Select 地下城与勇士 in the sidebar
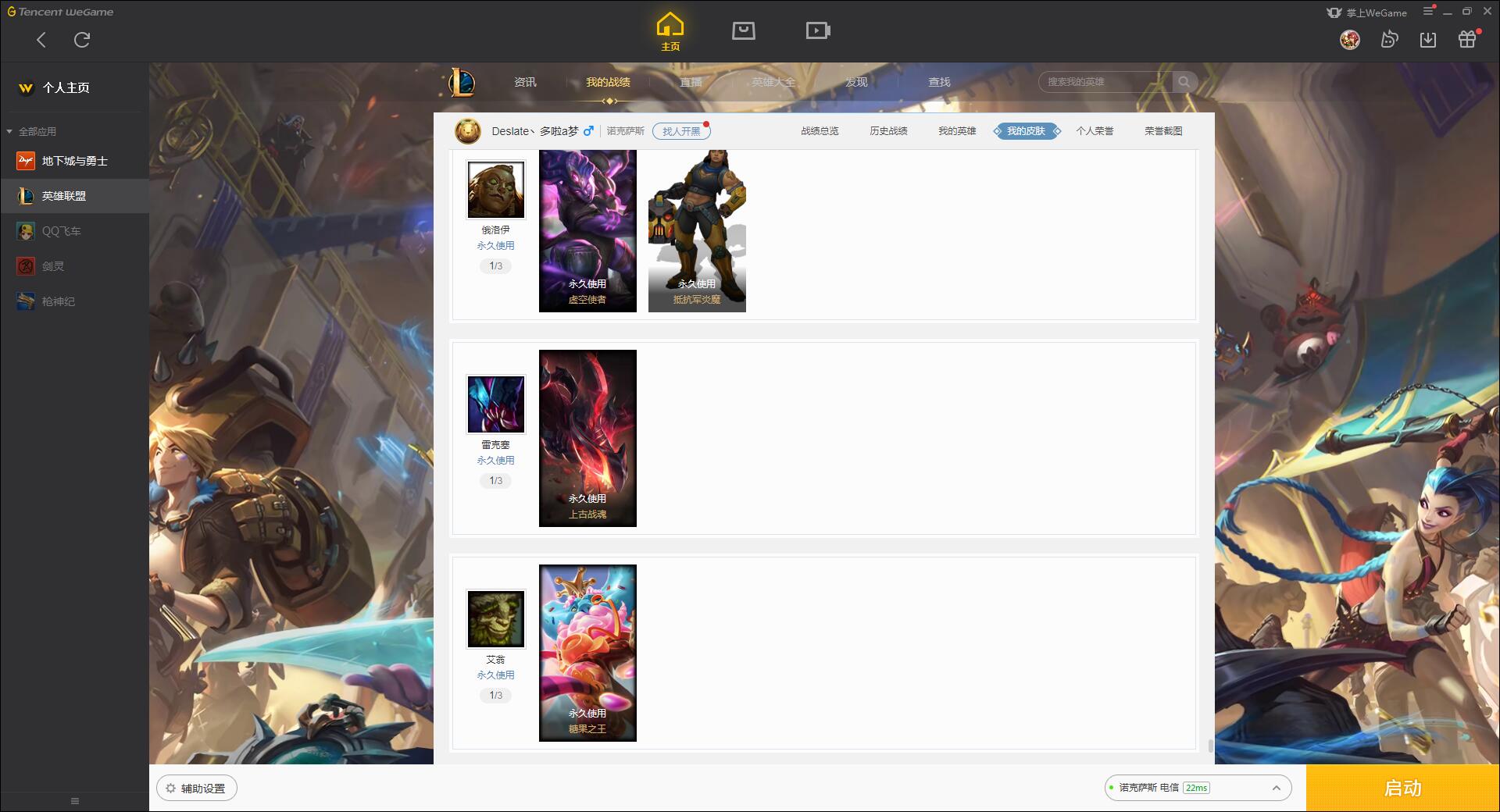The image size is (1500, 812). [x=74, y=161]
